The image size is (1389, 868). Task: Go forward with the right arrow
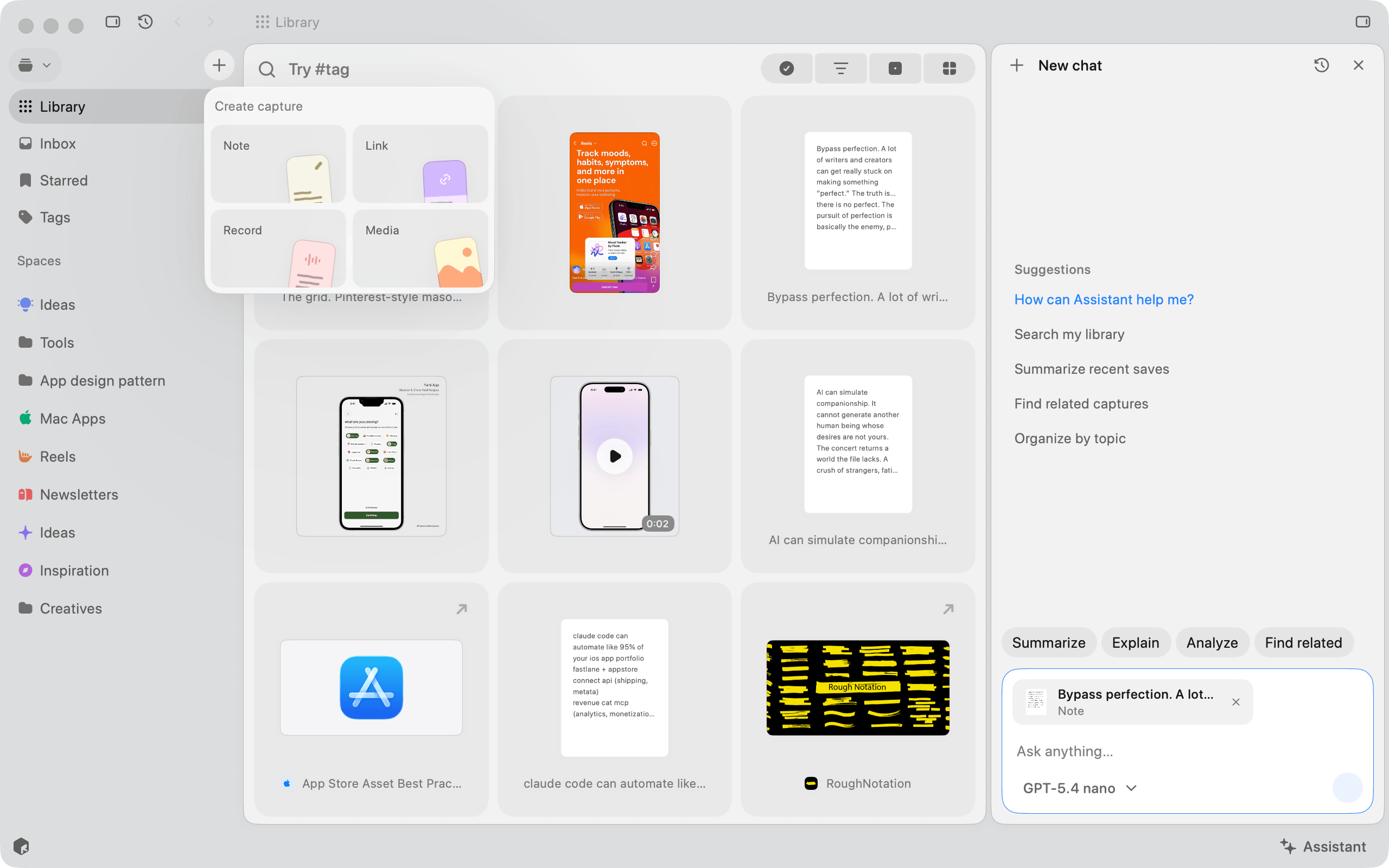pos(211,22)
